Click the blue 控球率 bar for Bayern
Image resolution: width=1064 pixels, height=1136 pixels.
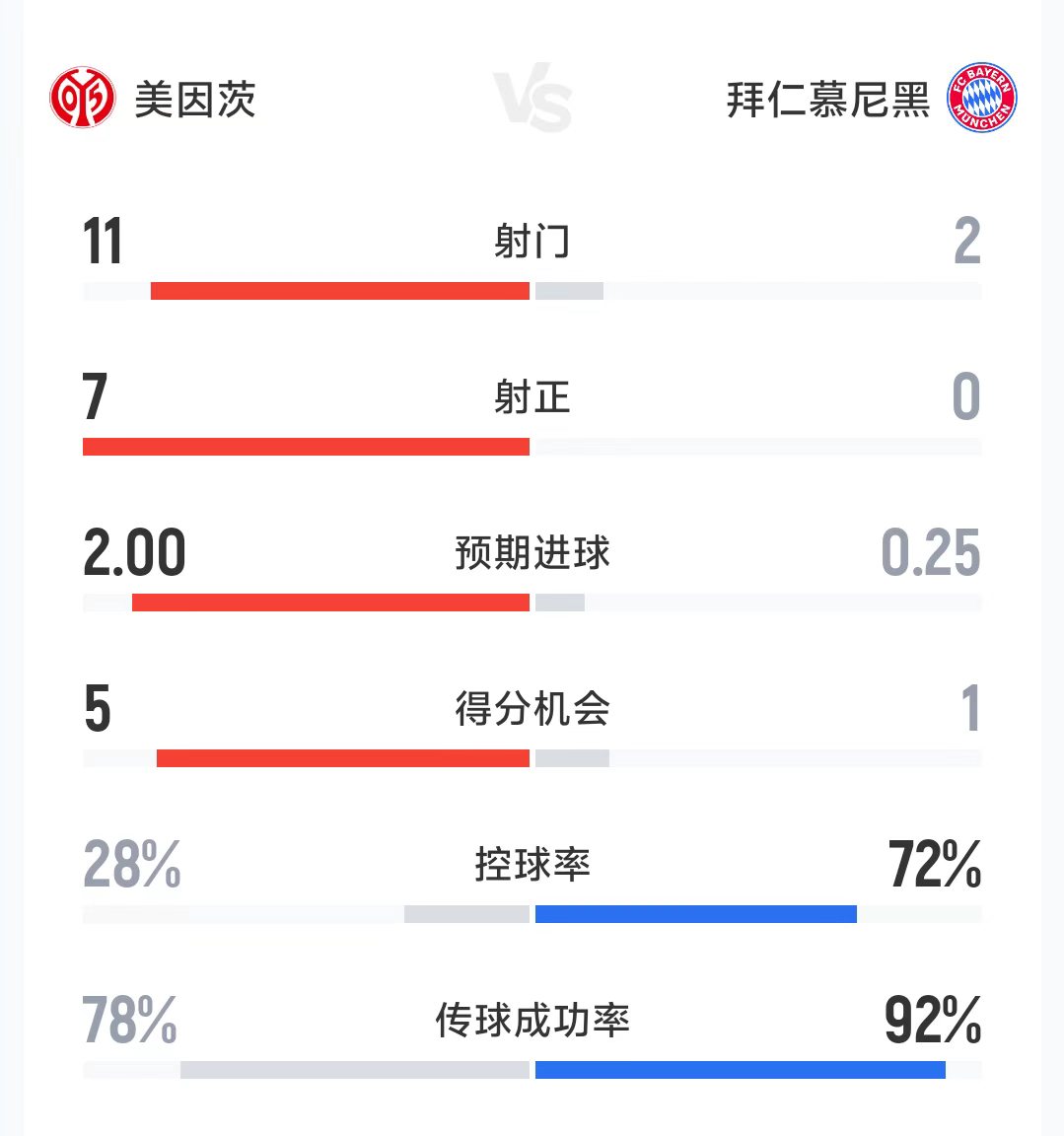click(x=695, y=914)
